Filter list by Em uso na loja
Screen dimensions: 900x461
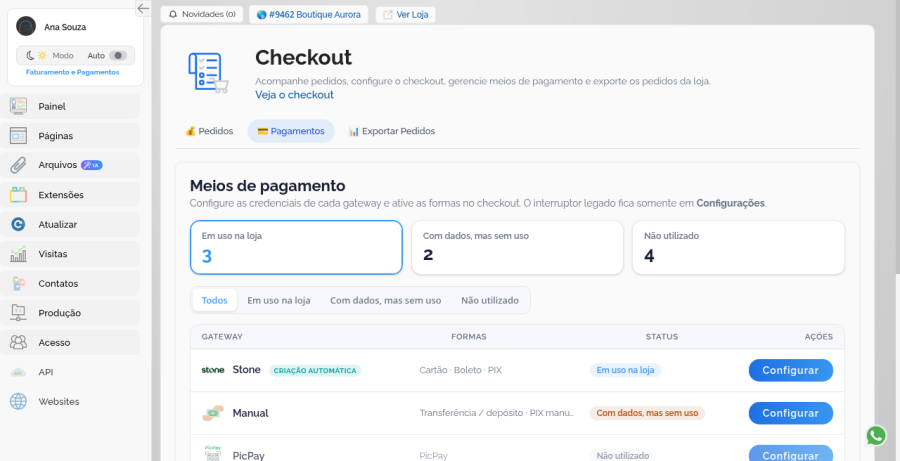point(278,300)
